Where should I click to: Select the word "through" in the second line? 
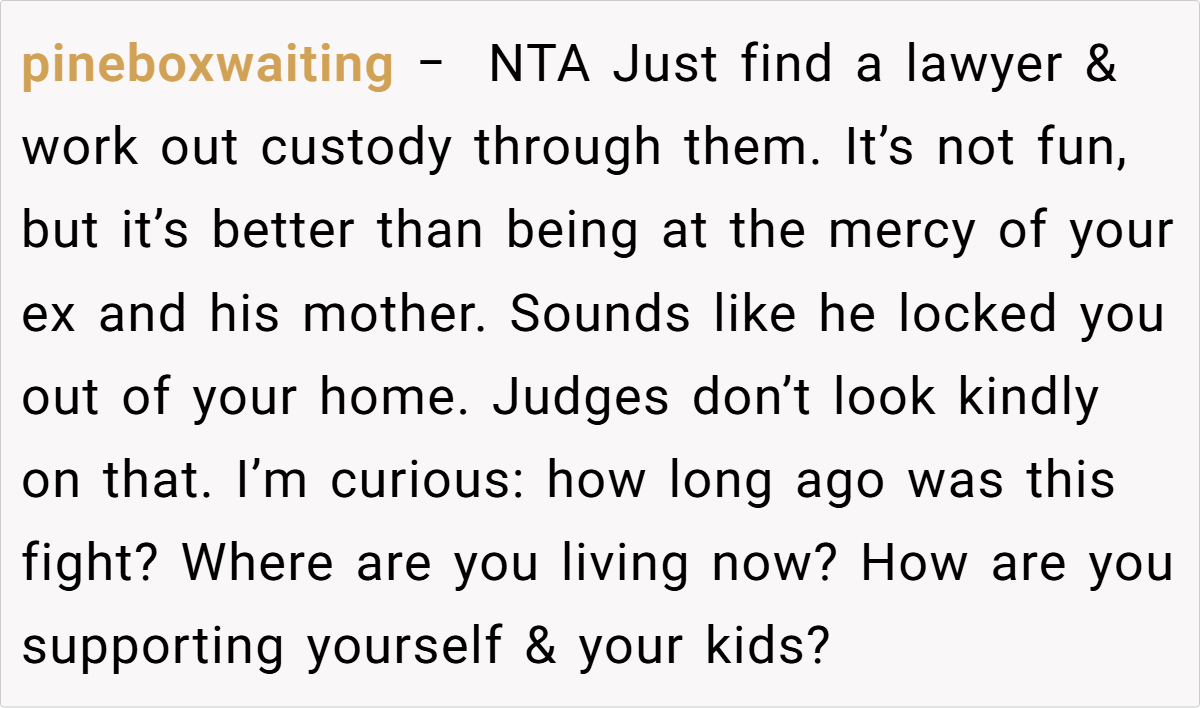(567, 149)
